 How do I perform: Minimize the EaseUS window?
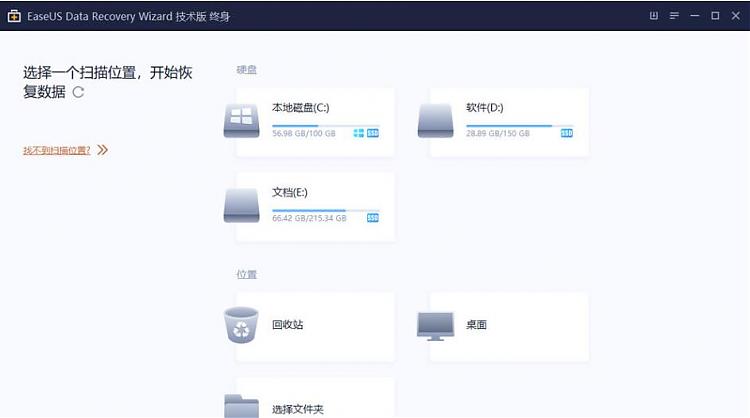tap(695, 16)
